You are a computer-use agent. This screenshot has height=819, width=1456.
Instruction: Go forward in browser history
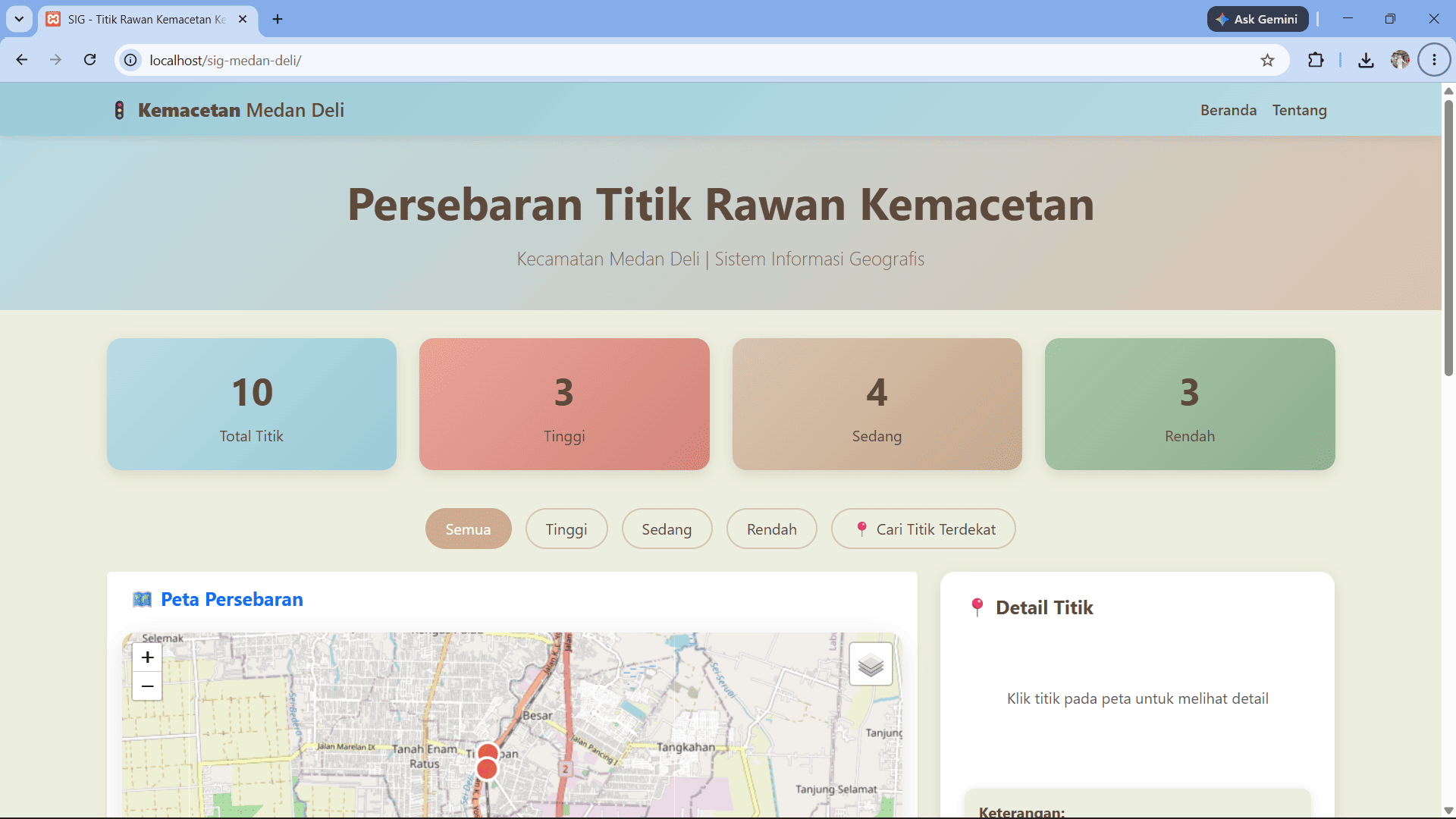click(55, 60)
